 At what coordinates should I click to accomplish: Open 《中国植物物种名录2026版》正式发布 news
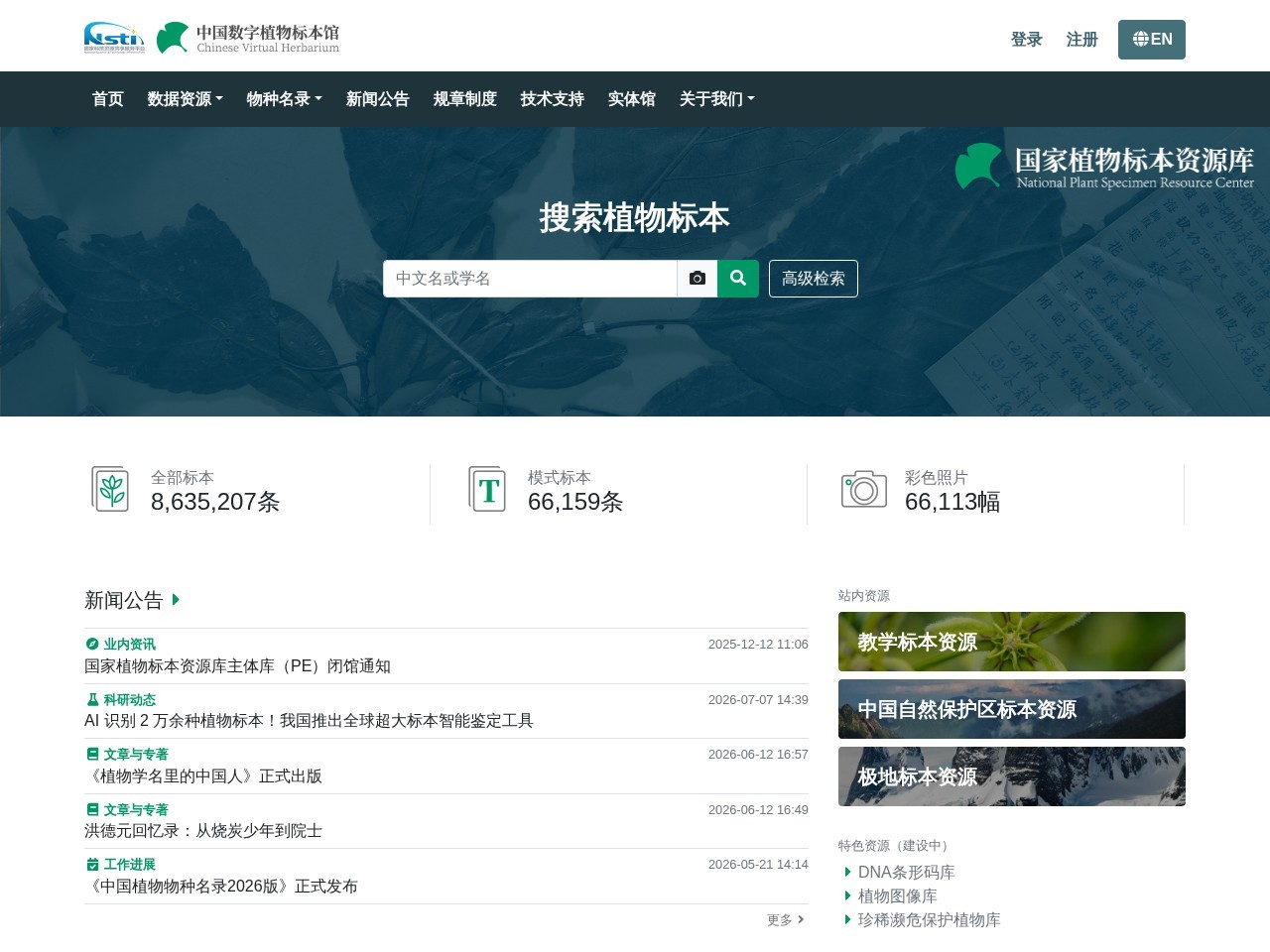pyautogui.click(x=221, y=887)
